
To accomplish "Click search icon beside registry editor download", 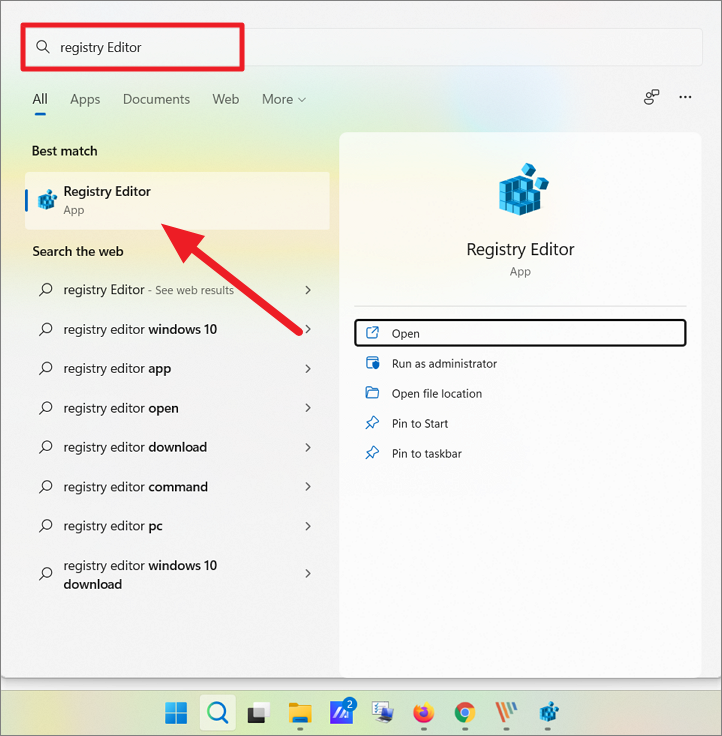I will coord(46,447).
